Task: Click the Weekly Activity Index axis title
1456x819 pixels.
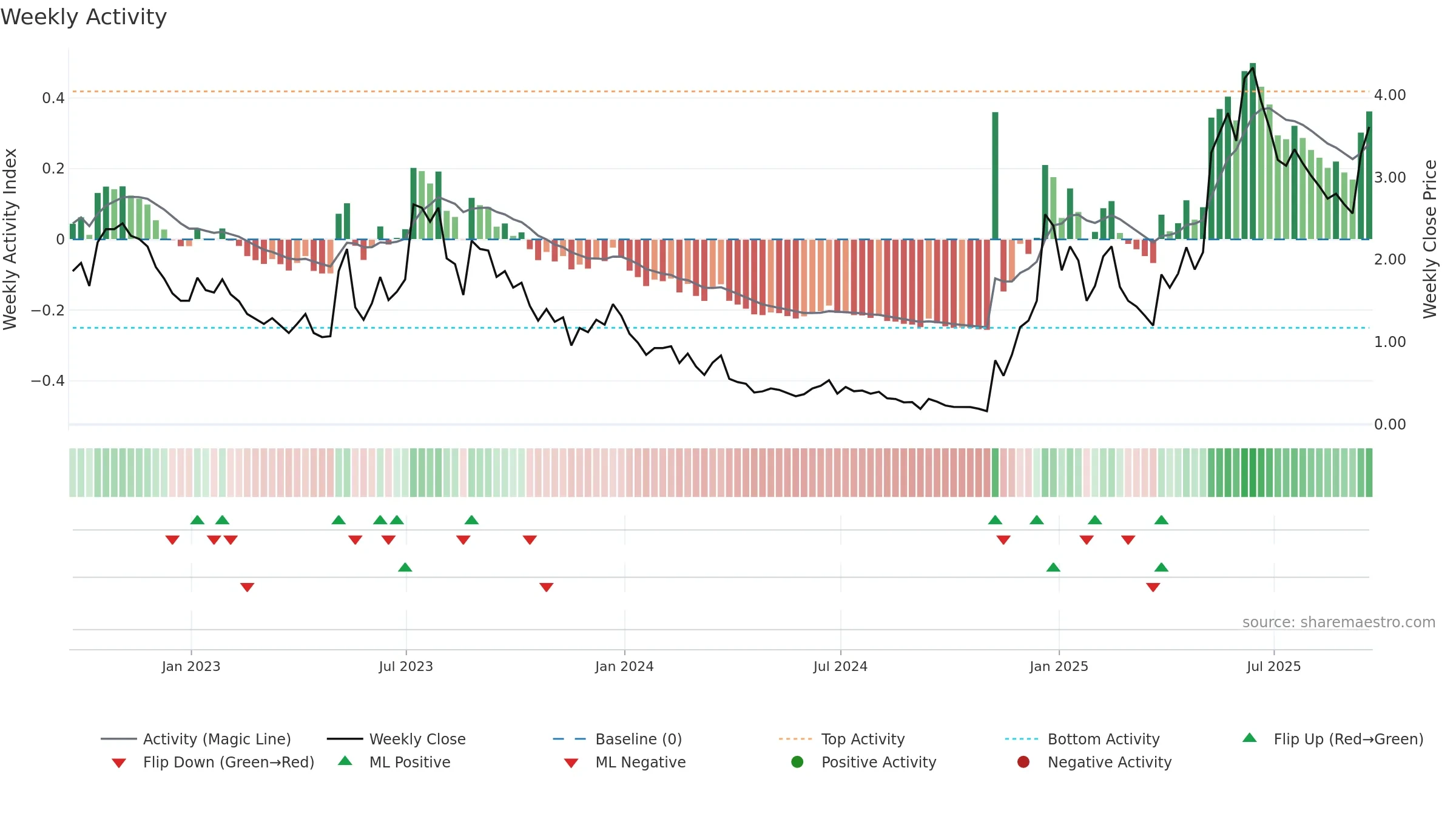Action: coord(10,239)
